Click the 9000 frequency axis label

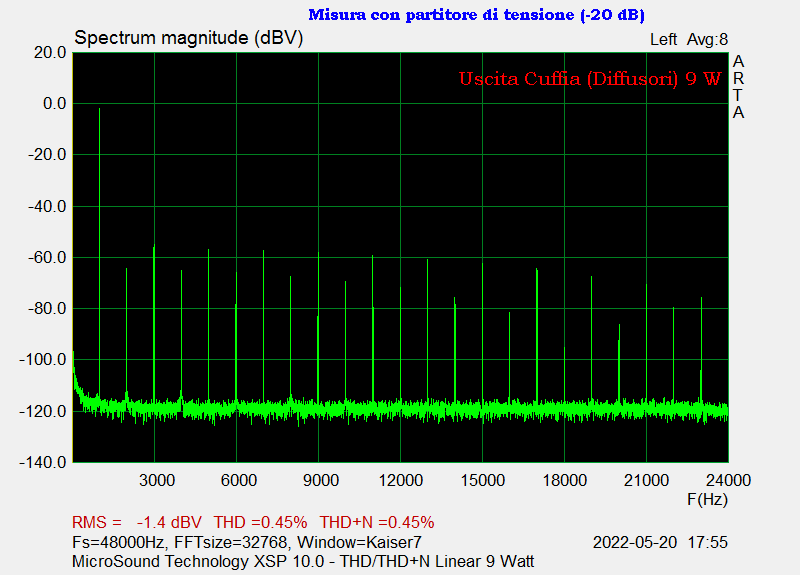321,480
